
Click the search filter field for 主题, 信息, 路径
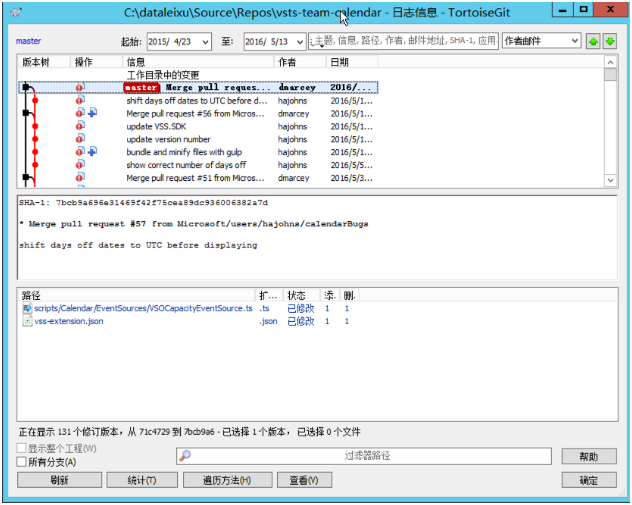403,41
